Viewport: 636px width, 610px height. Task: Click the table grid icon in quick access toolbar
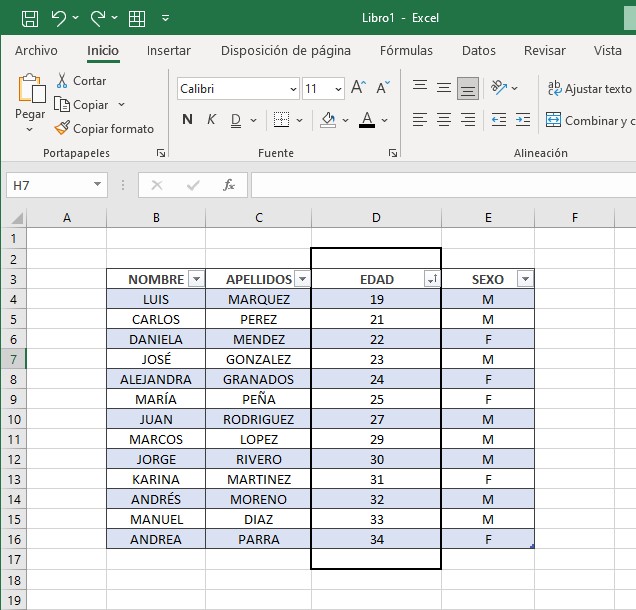137,18
